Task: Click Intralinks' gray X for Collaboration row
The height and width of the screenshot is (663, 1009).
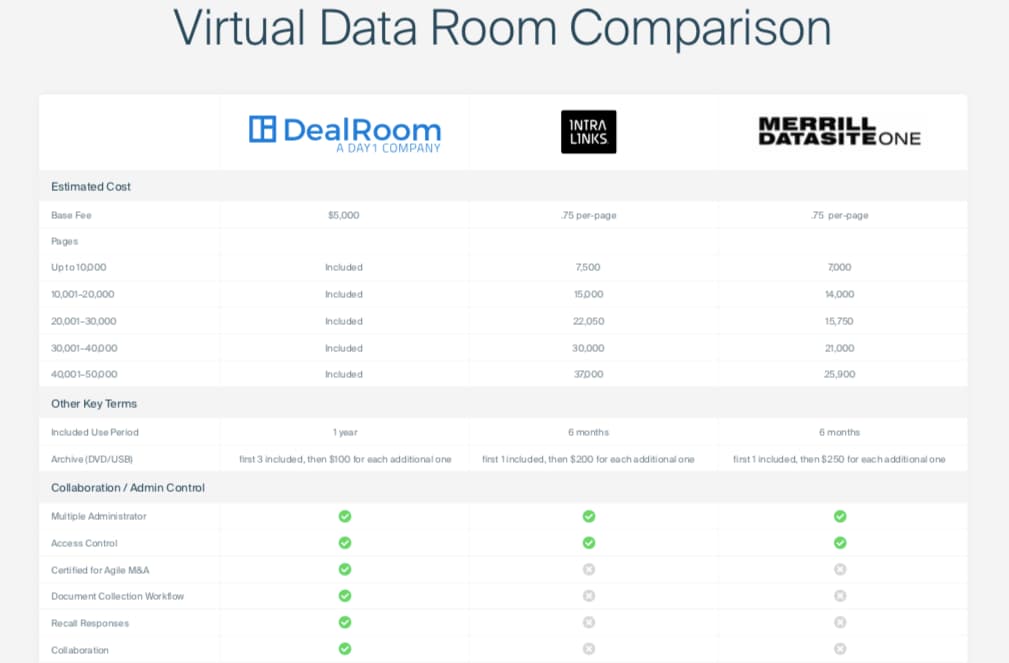Action: [x=589, y=649]
